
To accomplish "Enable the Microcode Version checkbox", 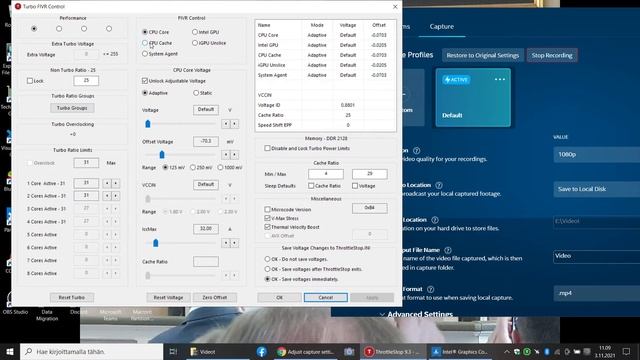I will (267, 209).
